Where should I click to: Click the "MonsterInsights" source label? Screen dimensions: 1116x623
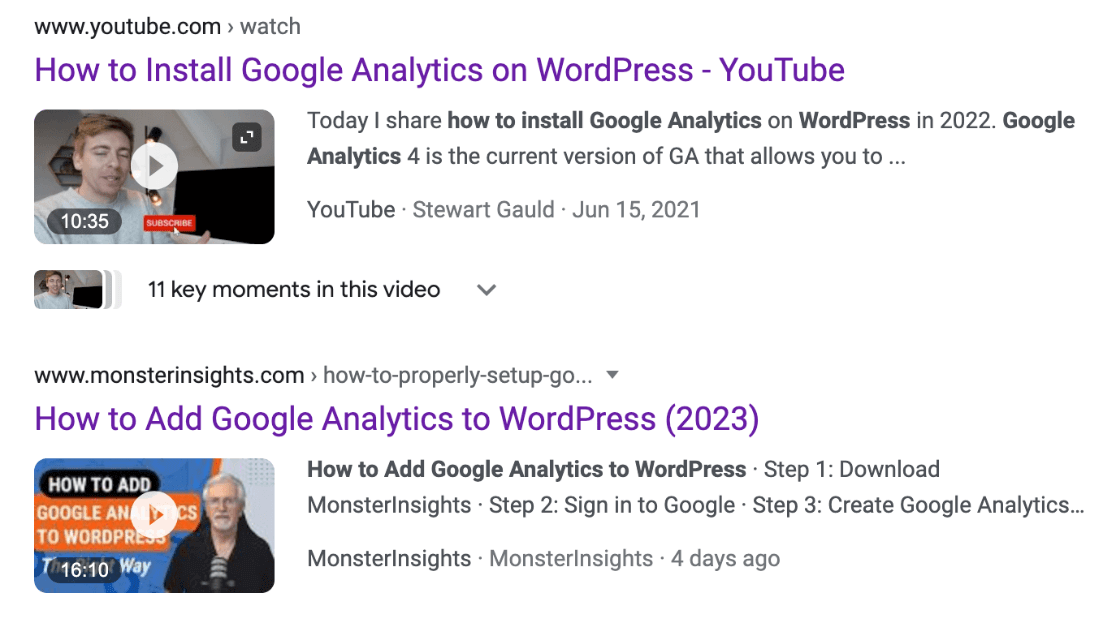(389, 559)
